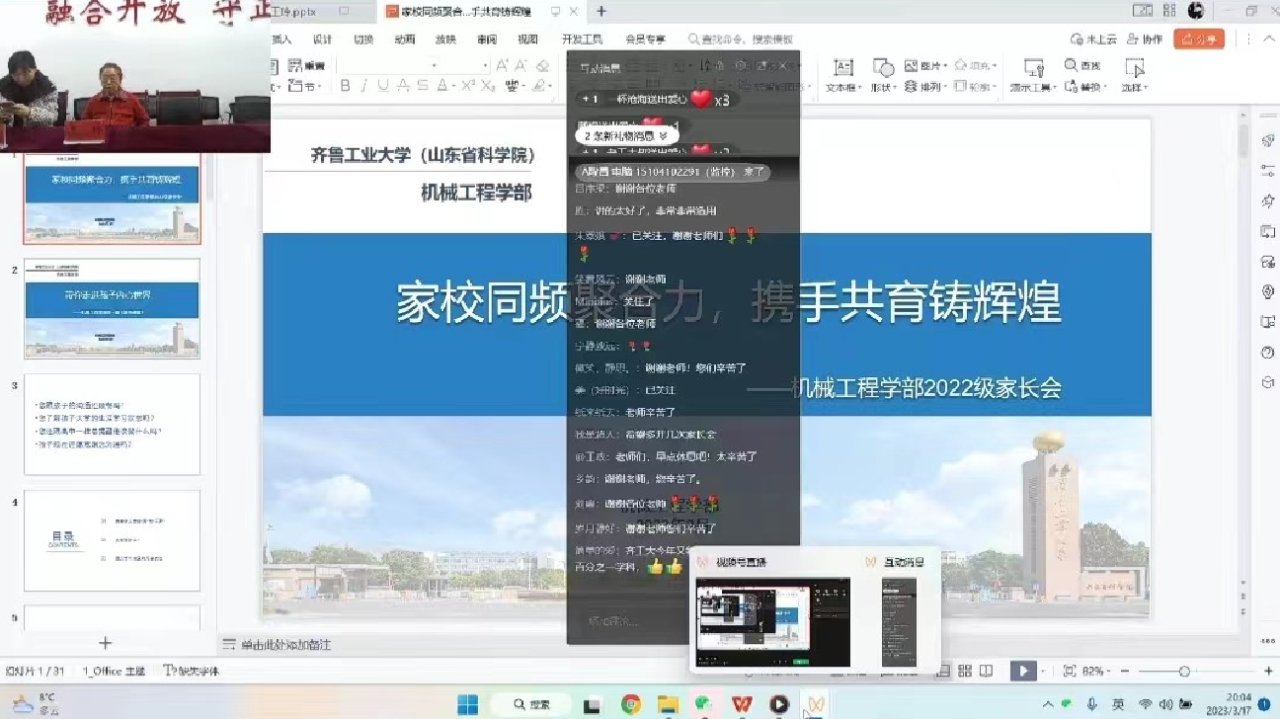
Task: Click the Bold formatting icon
Action: coord(345,87)
